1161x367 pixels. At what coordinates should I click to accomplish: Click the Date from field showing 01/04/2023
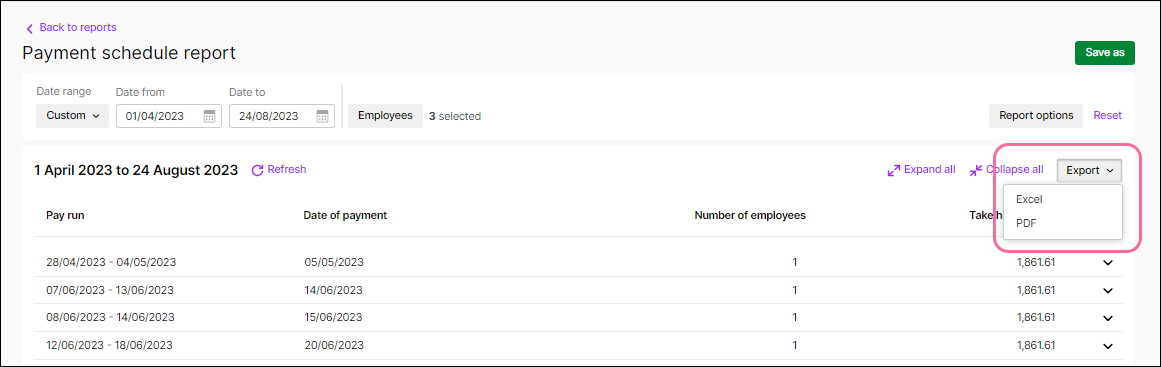[x=169, y=116]
